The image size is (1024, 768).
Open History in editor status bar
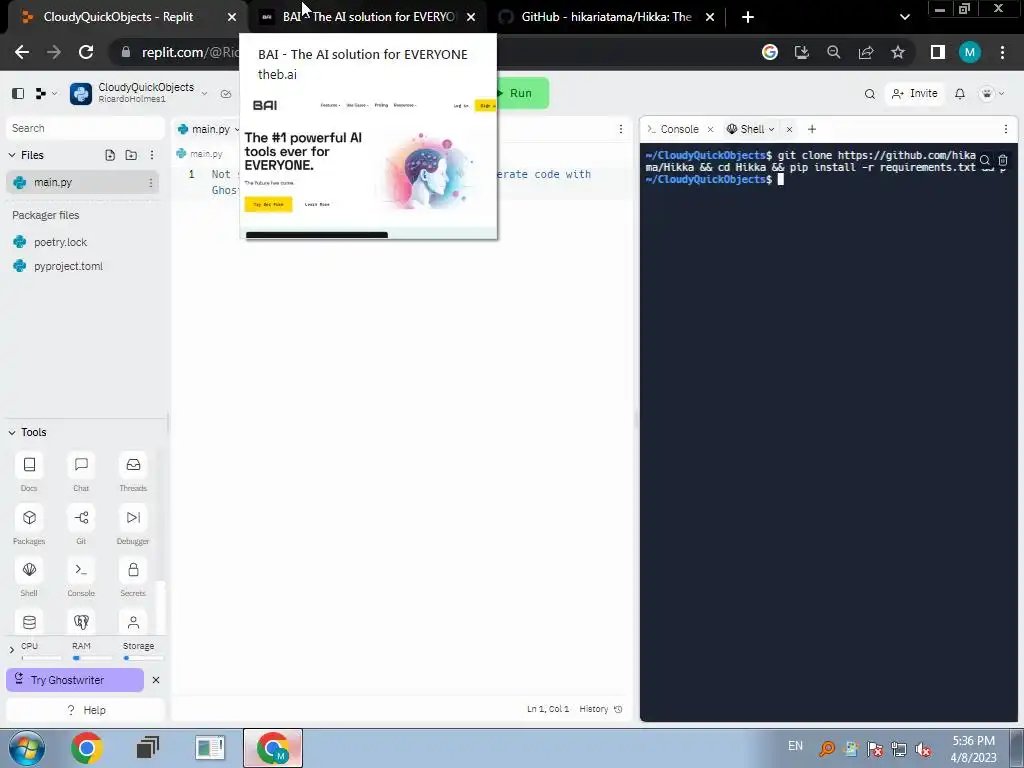[x=601, y=709]
